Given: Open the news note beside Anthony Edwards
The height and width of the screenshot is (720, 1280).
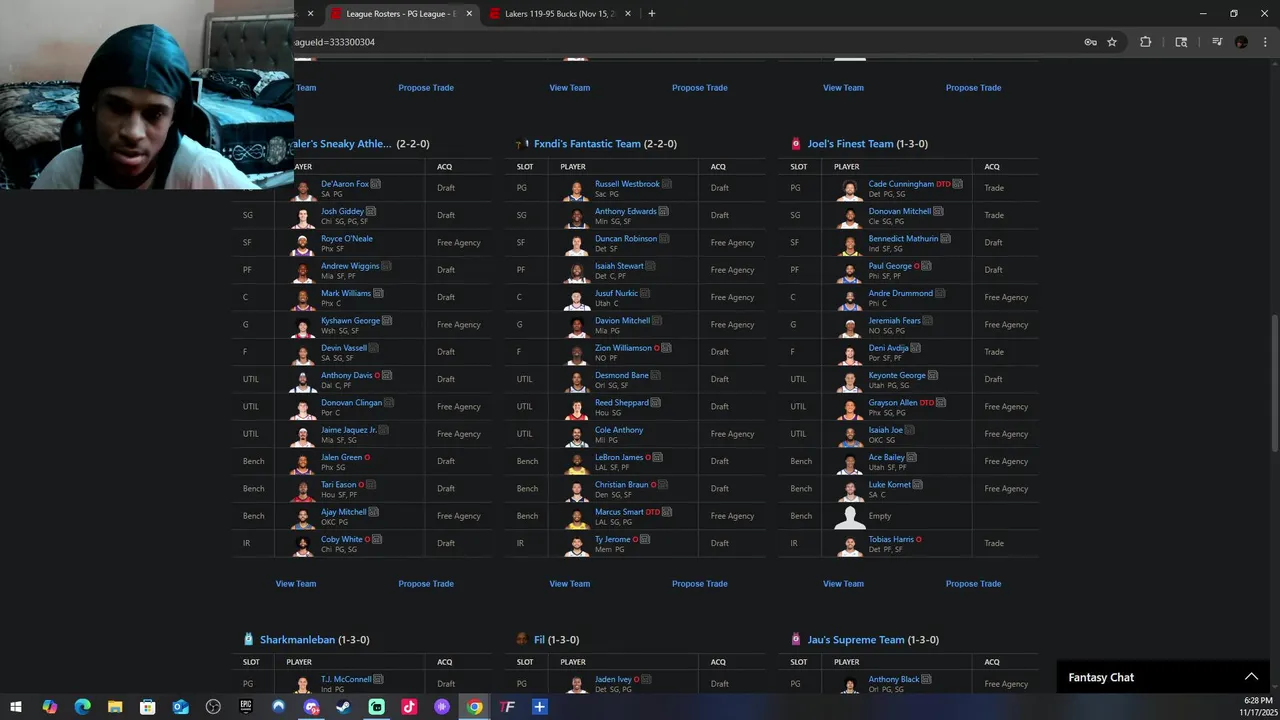Looking at the screenshot, I should tap(664, 211).
